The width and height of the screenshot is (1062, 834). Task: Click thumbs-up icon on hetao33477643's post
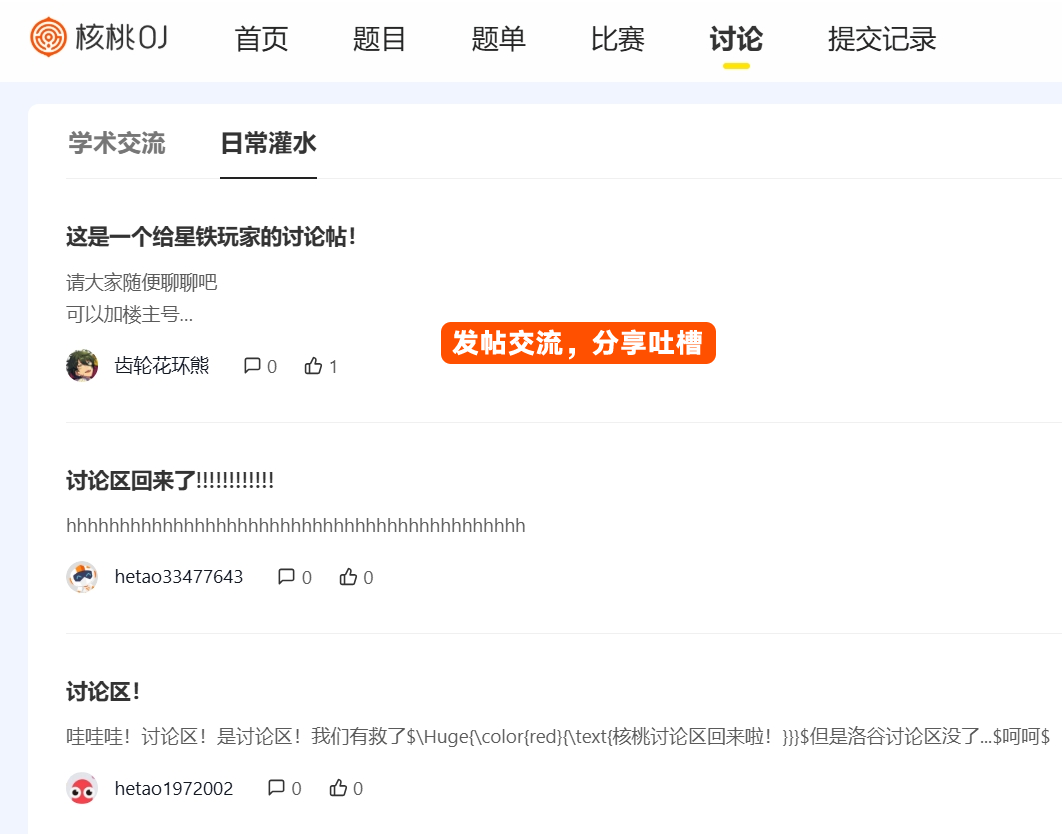pyautogui.click(x=348, y=577)
